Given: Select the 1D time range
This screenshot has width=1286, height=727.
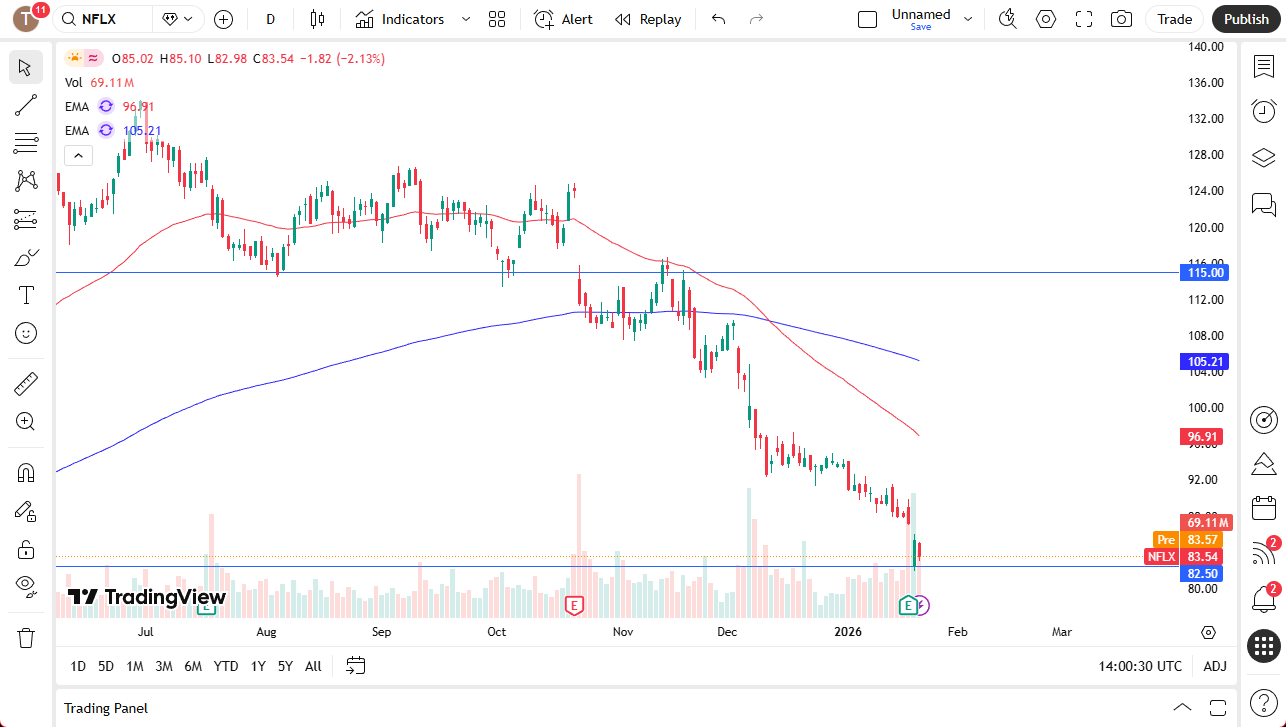Looking at the screenshot, I should coord(78,666).
